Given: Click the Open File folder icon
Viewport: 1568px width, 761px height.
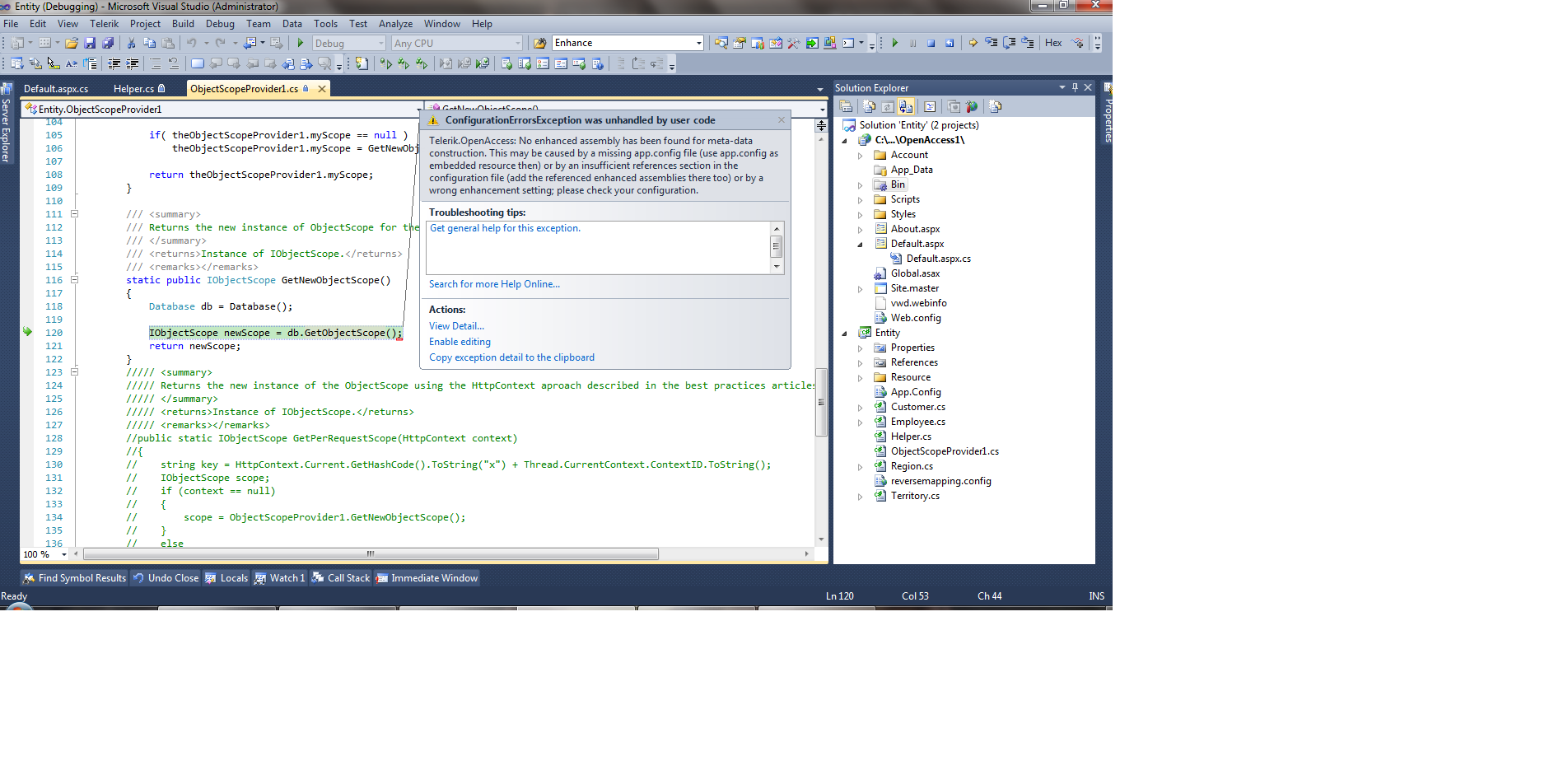Looking at the screenshot, I should tap(72, 43).
